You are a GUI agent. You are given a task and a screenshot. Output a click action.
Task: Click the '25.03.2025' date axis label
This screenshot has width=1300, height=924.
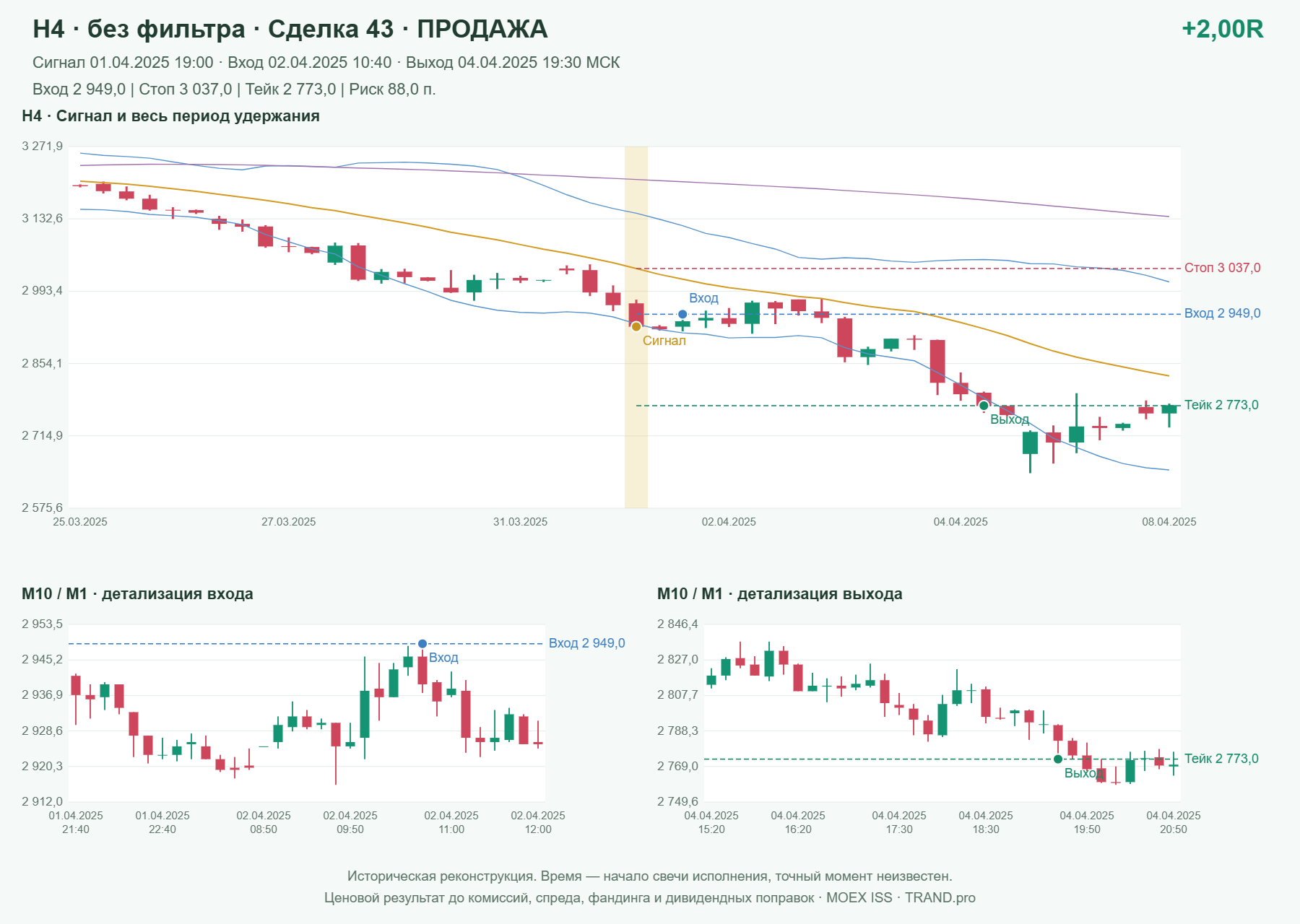point(80,522)
